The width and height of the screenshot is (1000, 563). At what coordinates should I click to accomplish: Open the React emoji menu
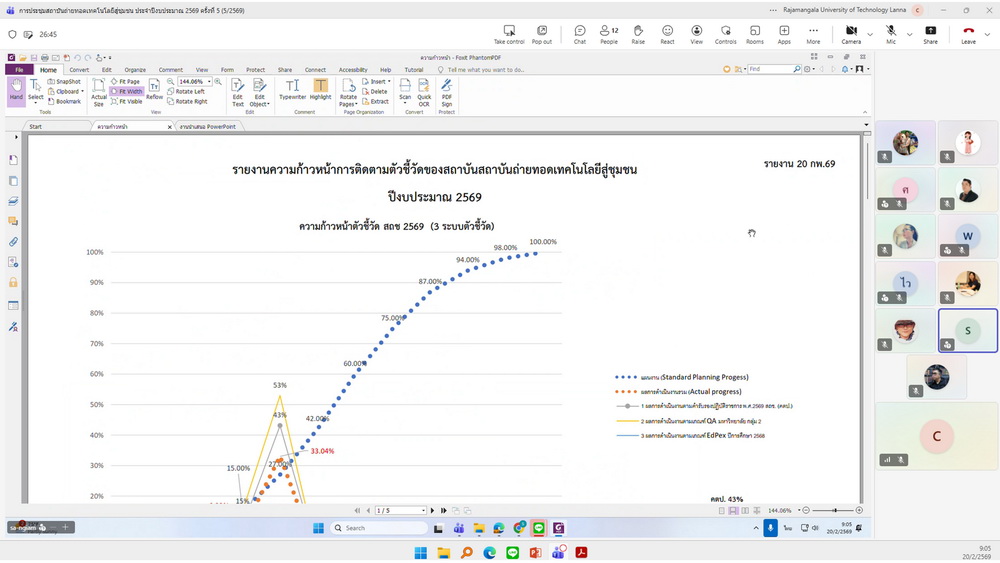click(667, 34)
